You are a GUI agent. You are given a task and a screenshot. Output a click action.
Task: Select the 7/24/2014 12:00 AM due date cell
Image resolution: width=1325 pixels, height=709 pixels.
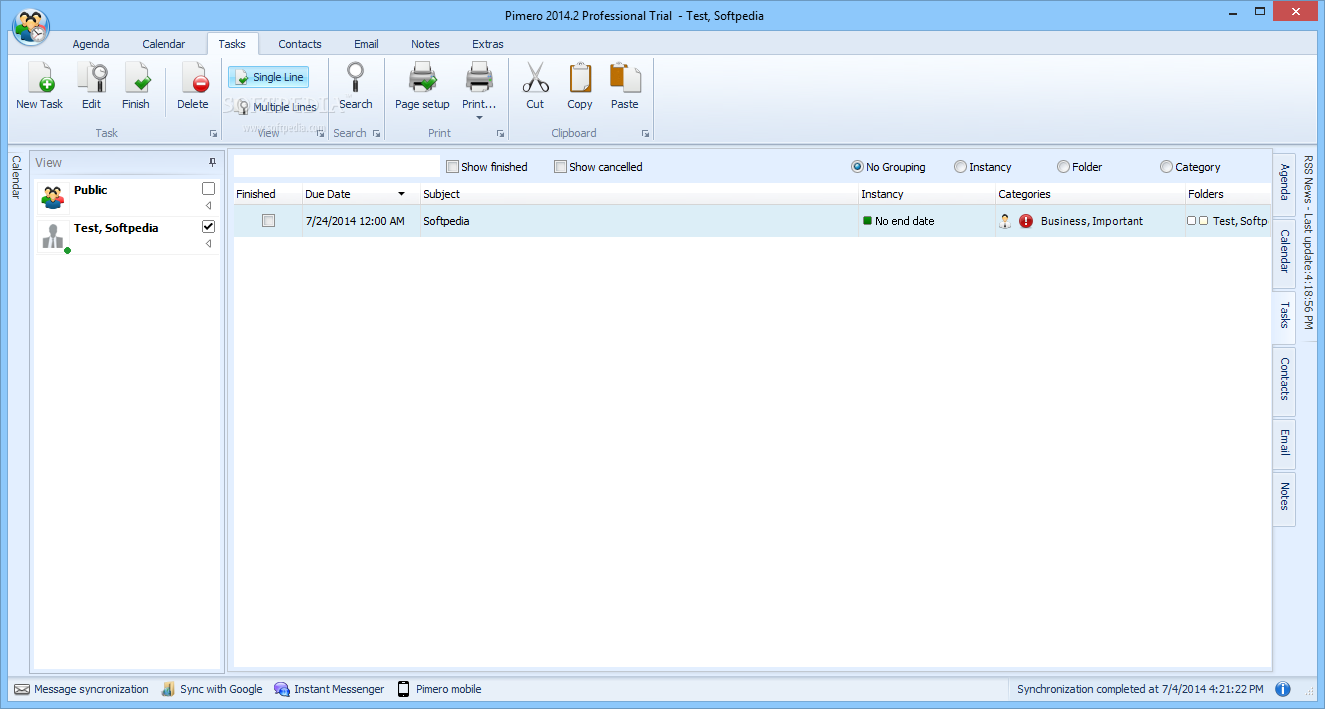(x=361, y=221)
